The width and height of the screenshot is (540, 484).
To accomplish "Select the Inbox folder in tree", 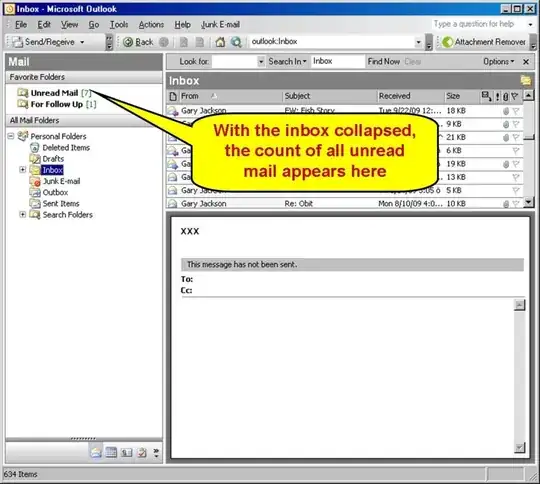I will point(52,170).
